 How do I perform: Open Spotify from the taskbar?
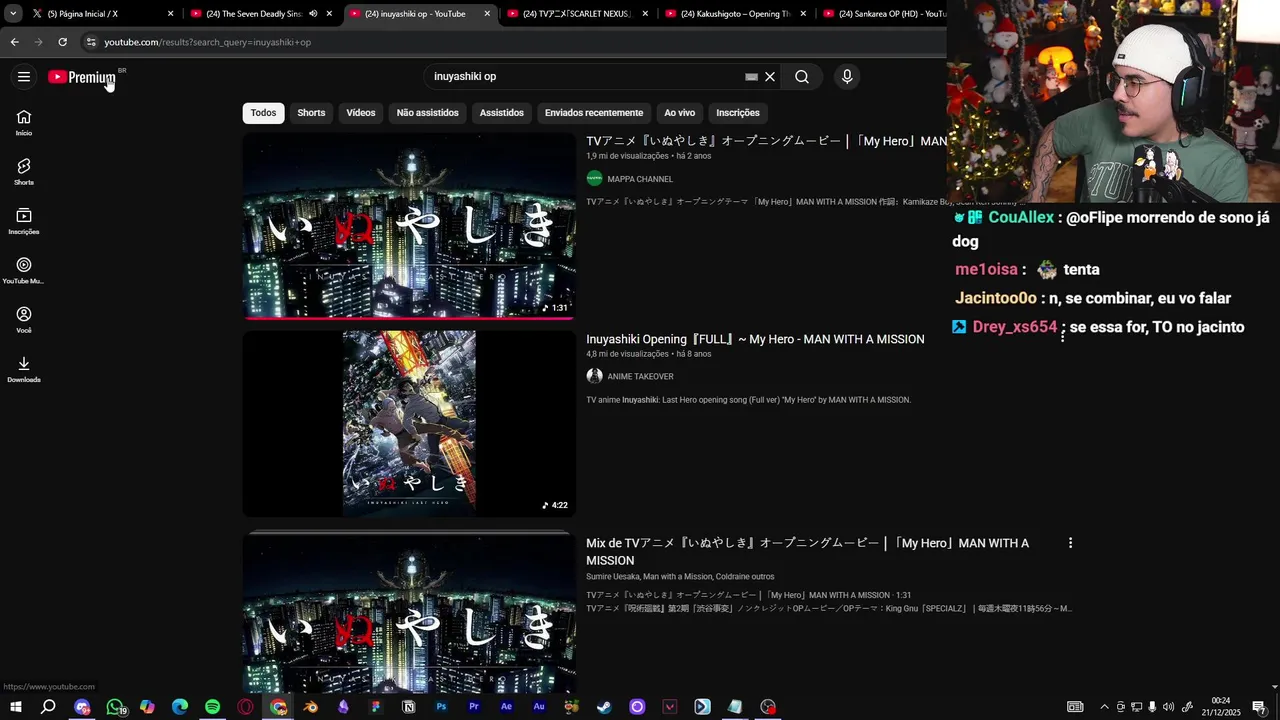[x=213, y=707]
